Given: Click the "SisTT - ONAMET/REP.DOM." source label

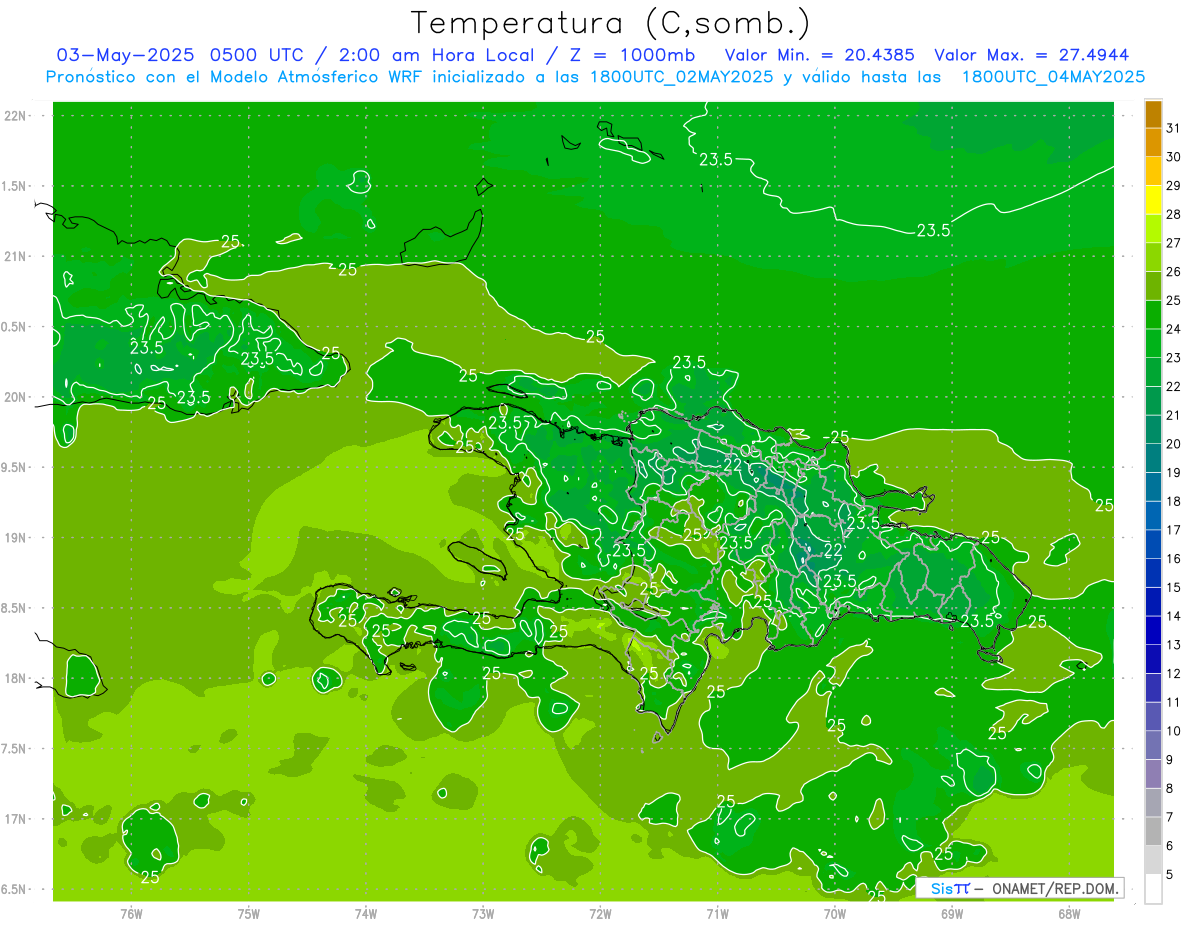Looking at the screenshot, I should [1020, 888].
